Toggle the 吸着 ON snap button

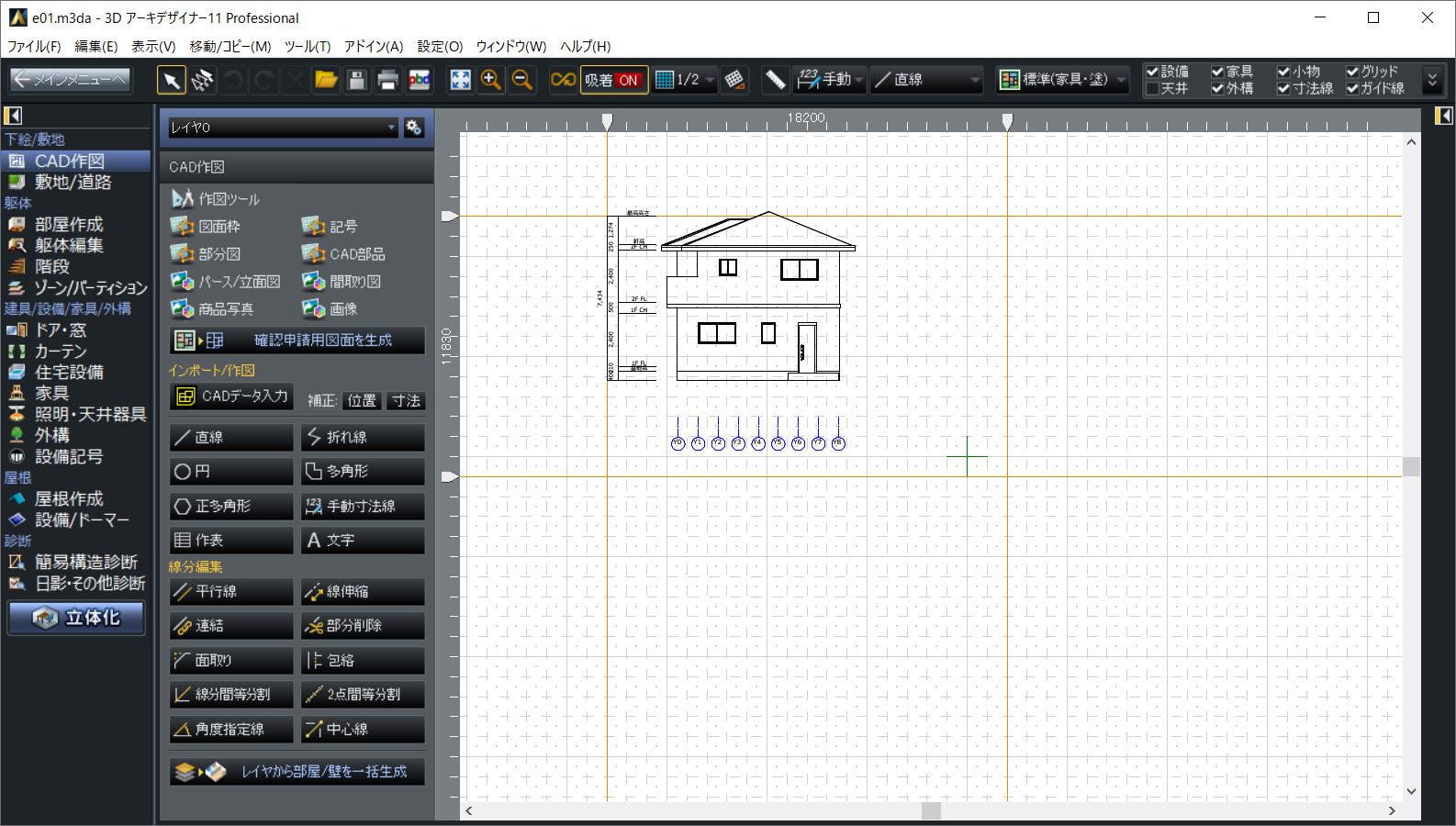613,81
